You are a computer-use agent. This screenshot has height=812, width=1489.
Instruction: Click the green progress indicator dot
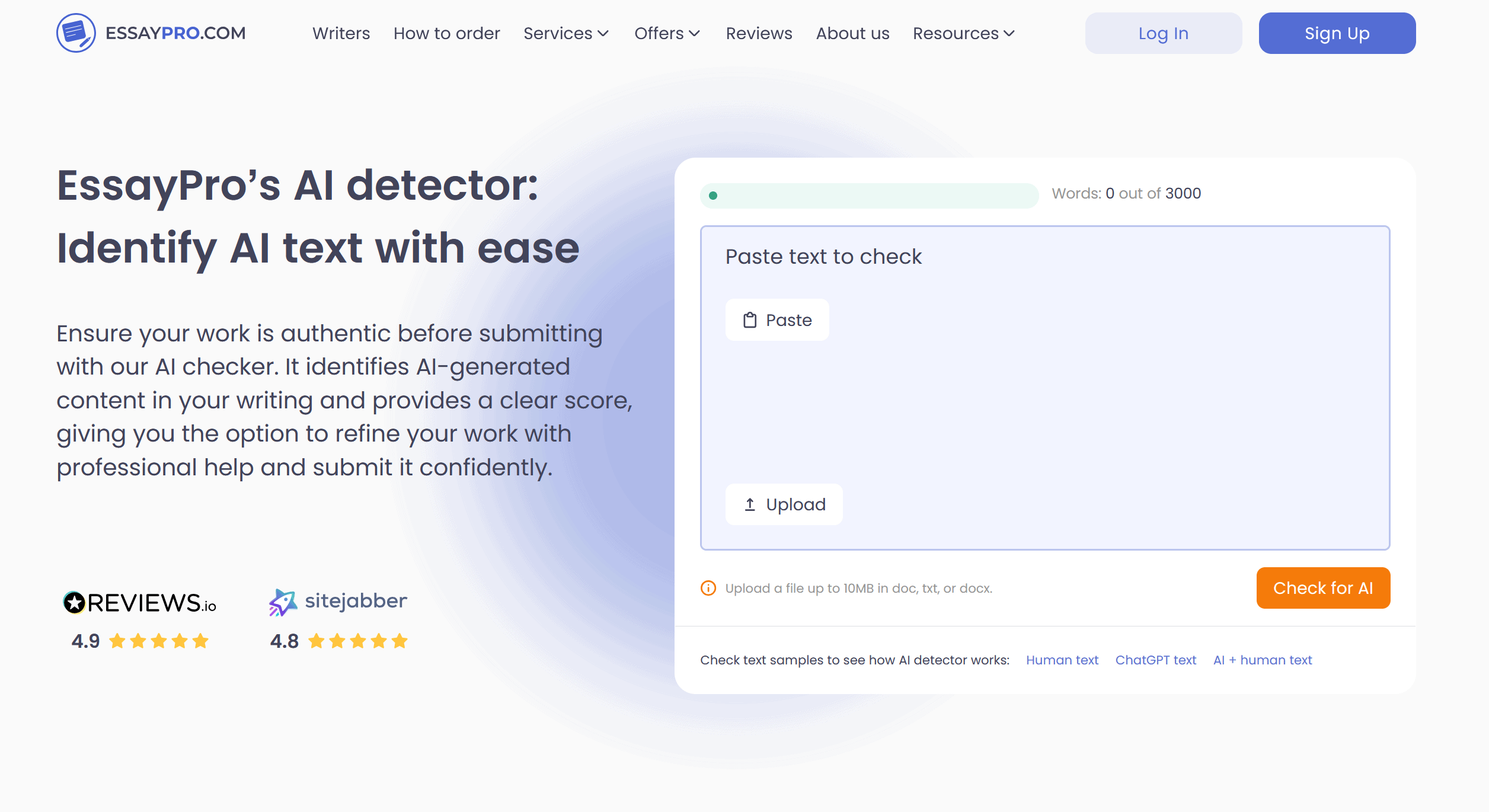[x=713, y=196]
